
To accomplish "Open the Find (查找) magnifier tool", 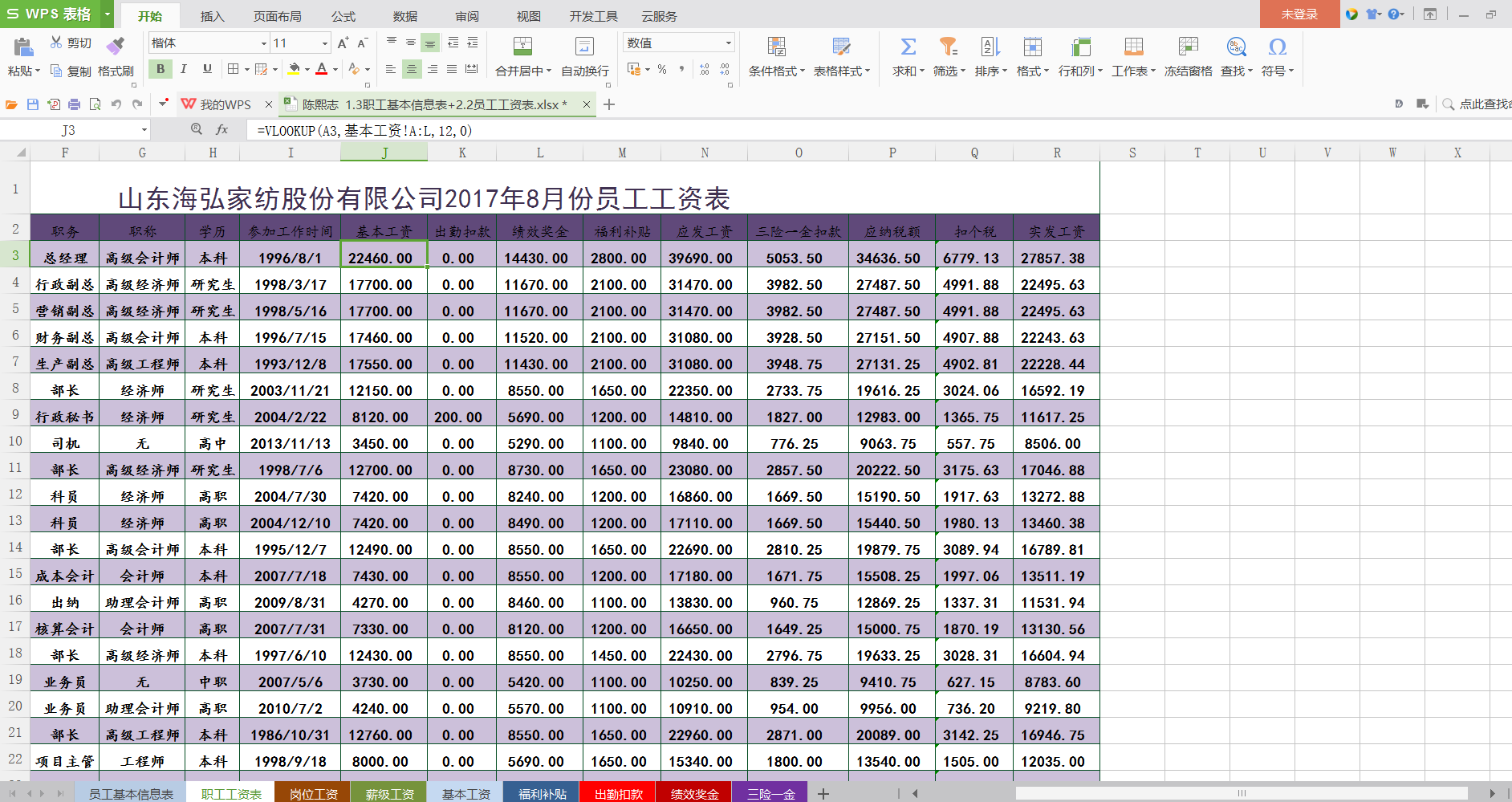I will tap(1236, 47).
